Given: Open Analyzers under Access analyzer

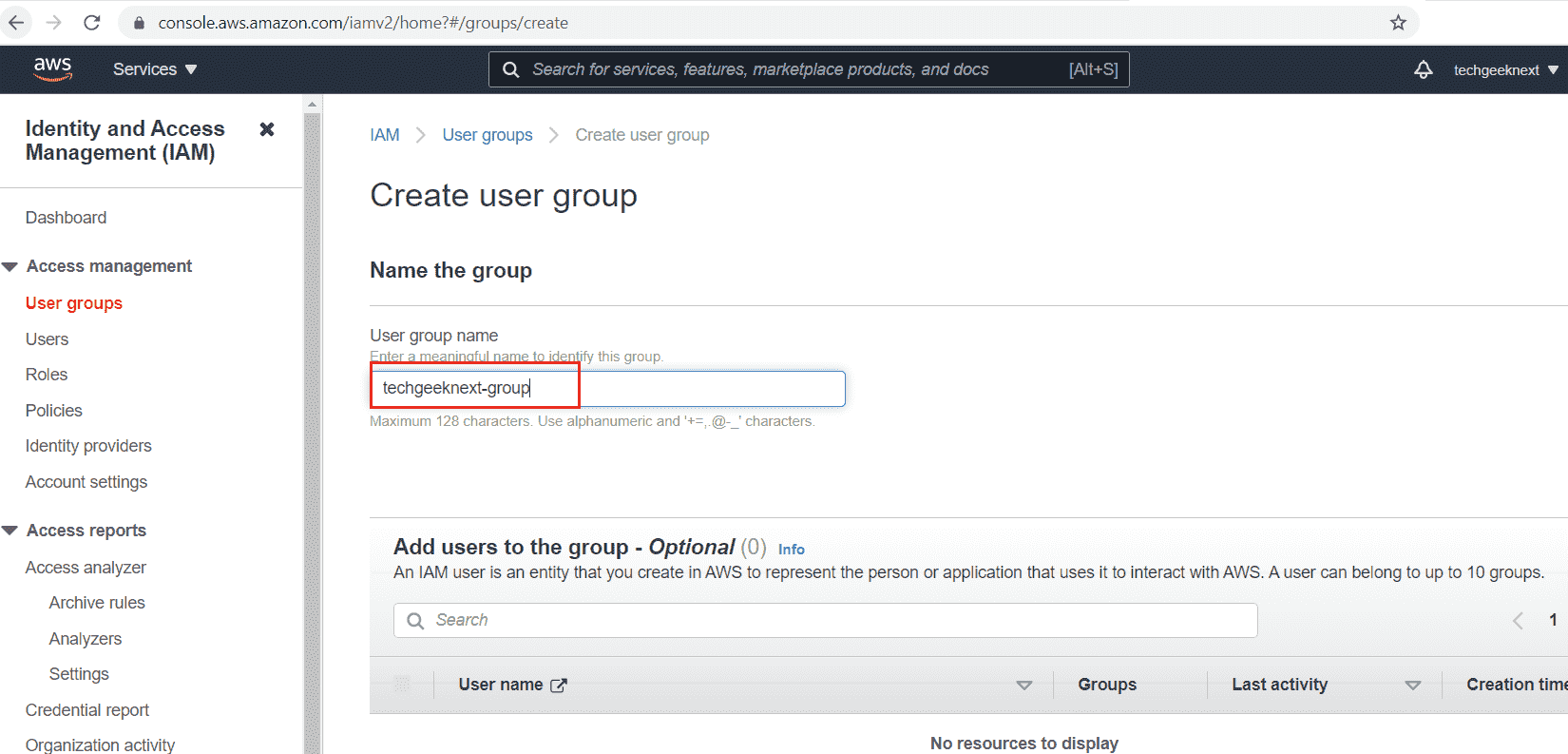Looking at the screenshot, I should coord(86,639).
